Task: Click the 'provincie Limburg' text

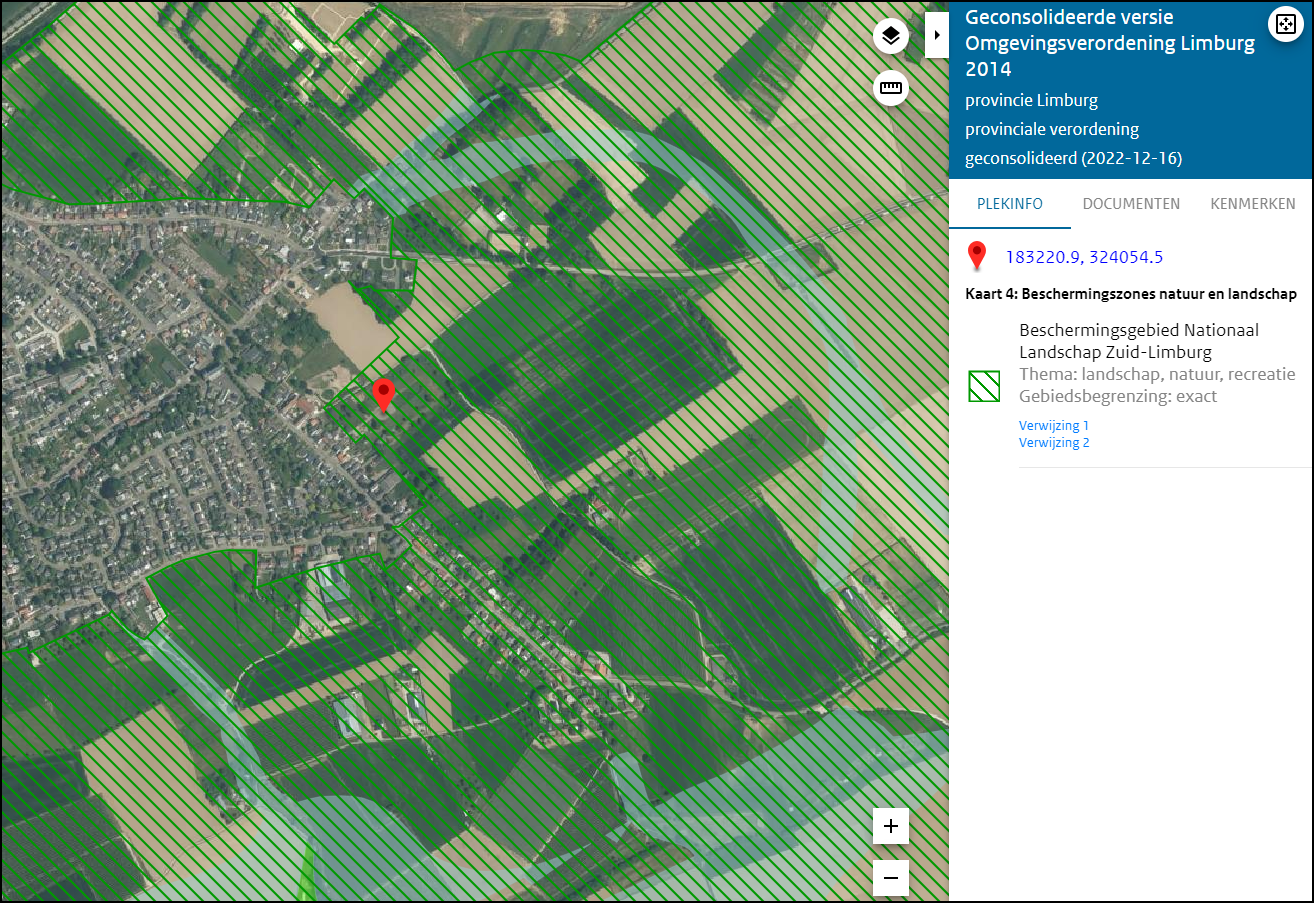Action: click(x=1031, y=101)
